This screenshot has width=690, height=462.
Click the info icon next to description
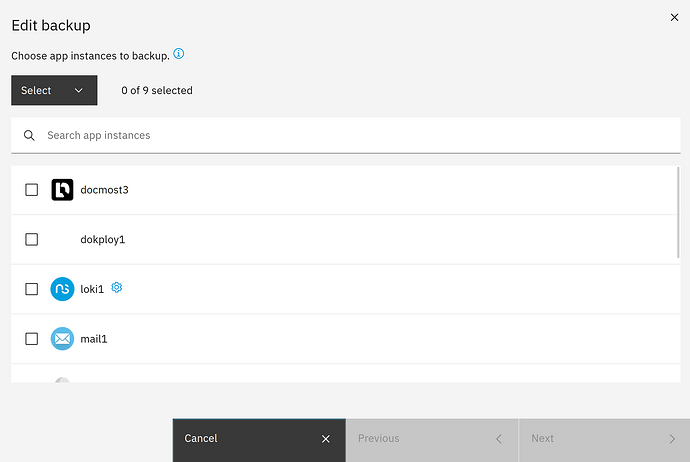tap(179, 54)
